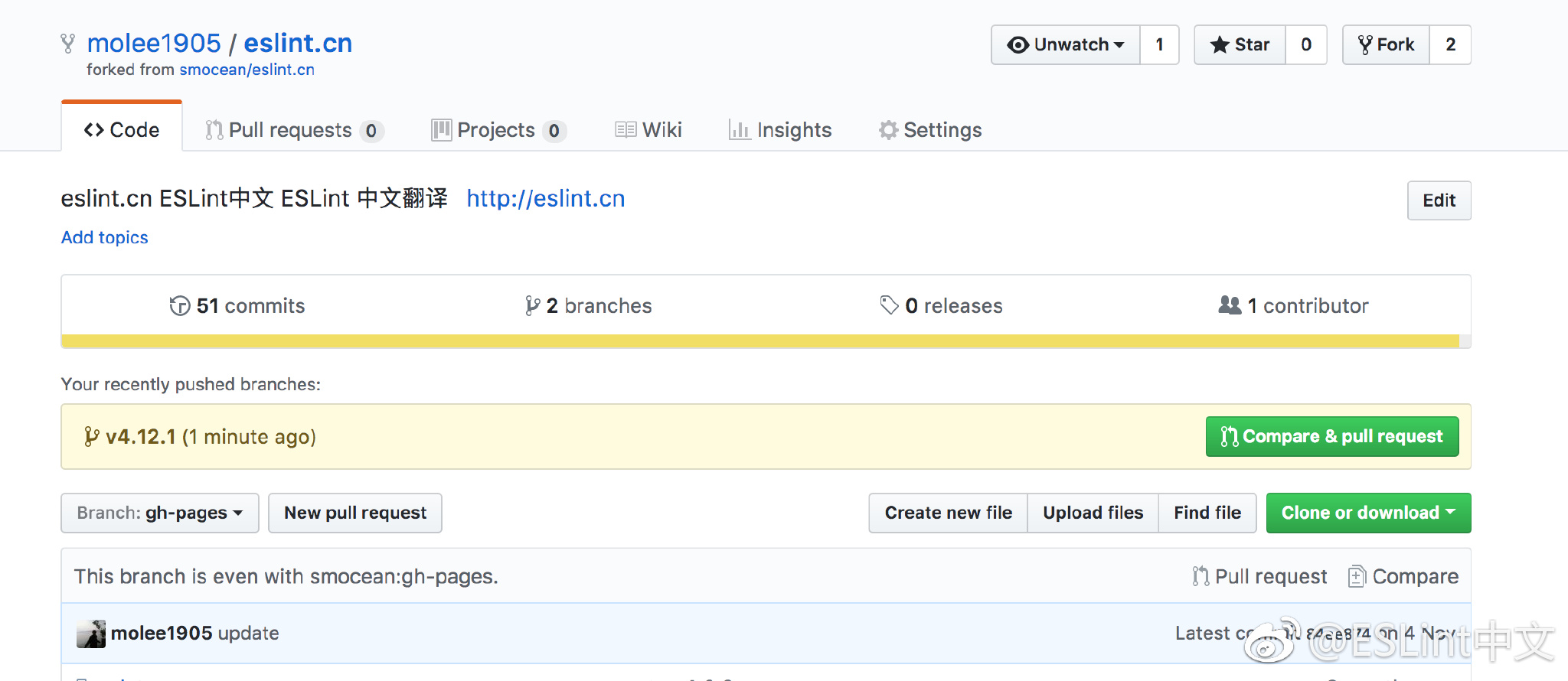
Task: Click the Code brackets icon
Action: 94,130
